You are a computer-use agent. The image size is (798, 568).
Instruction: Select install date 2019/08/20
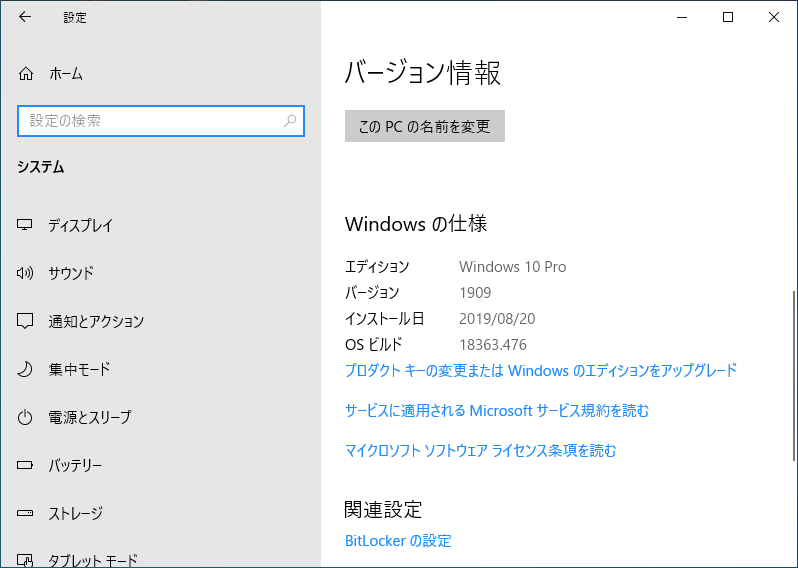point(497,319)
